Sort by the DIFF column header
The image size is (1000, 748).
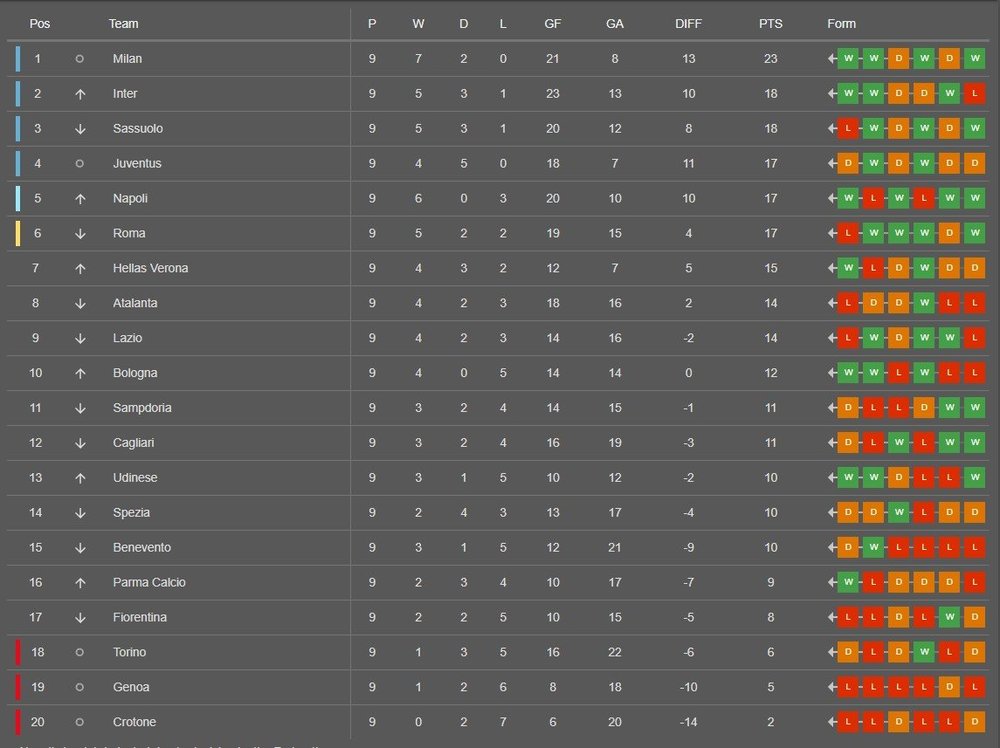coord(688,24)
